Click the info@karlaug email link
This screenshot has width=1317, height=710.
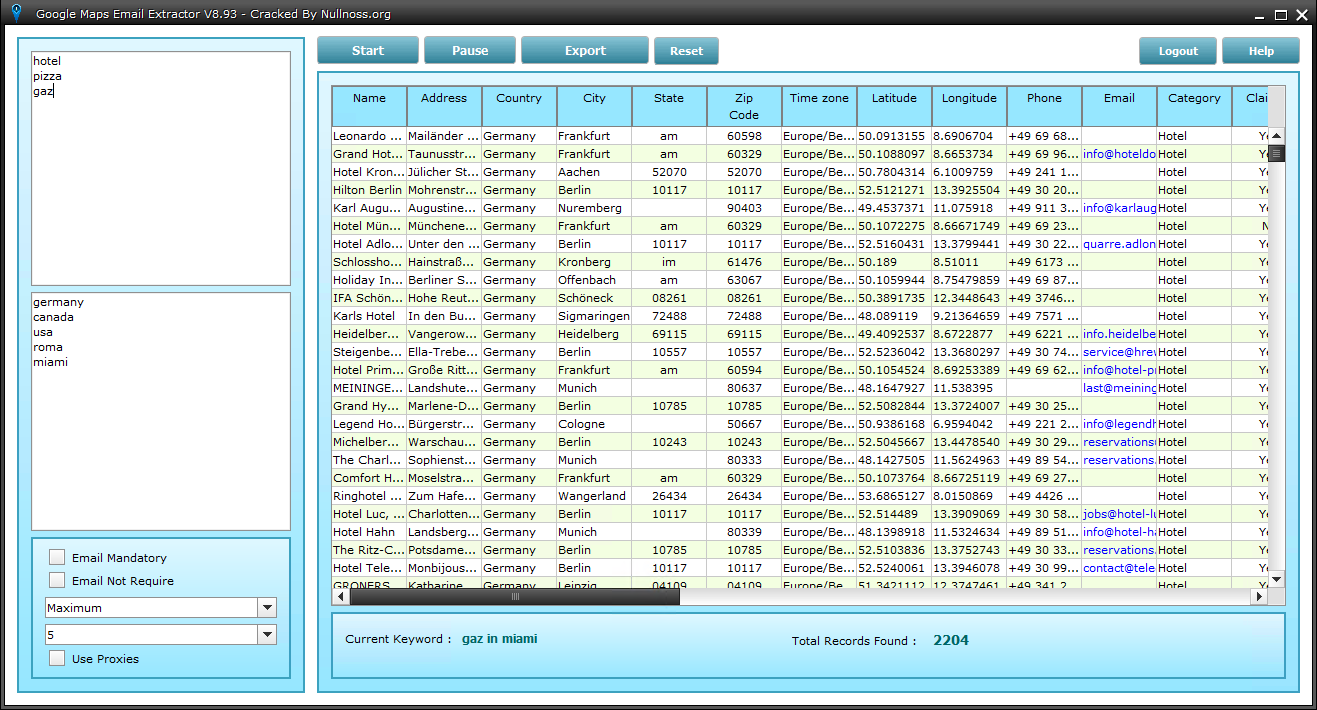(x=1119, y=208)
